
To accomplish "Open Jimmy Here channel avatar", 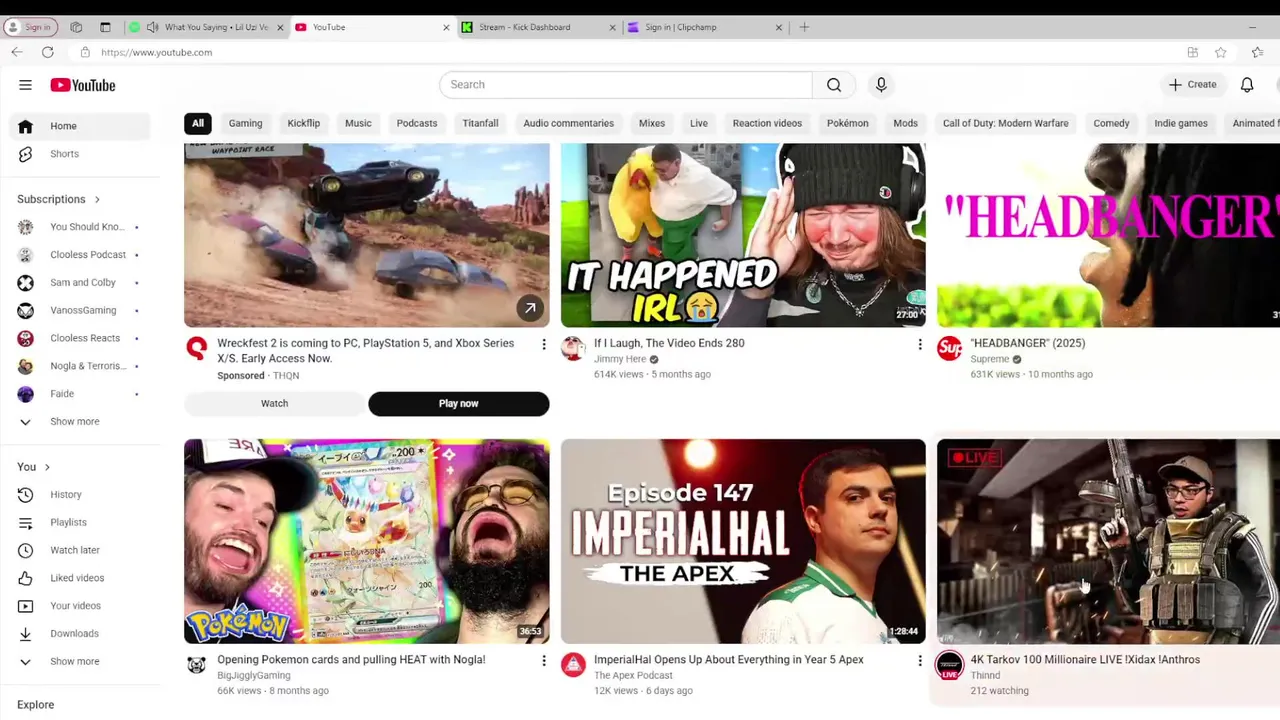I will click(x=573, y=348).
